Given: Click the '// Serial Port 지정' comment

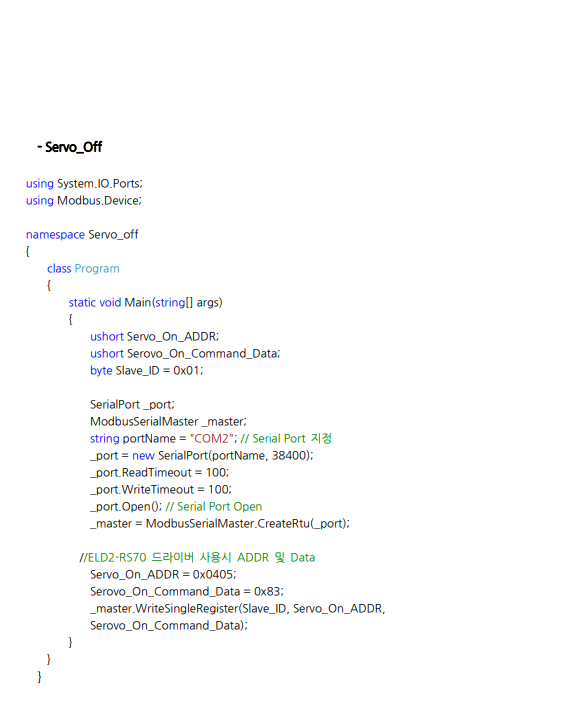Looking at the screenshot, I should (286, 439).
